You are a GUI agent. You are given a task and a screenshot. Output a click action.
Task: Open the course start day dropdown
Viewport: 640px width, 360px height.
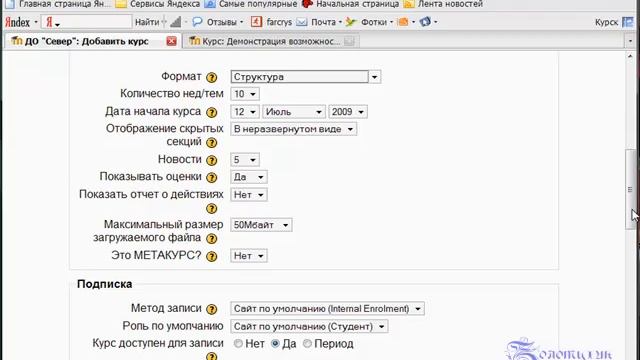(x=245, y=112)
